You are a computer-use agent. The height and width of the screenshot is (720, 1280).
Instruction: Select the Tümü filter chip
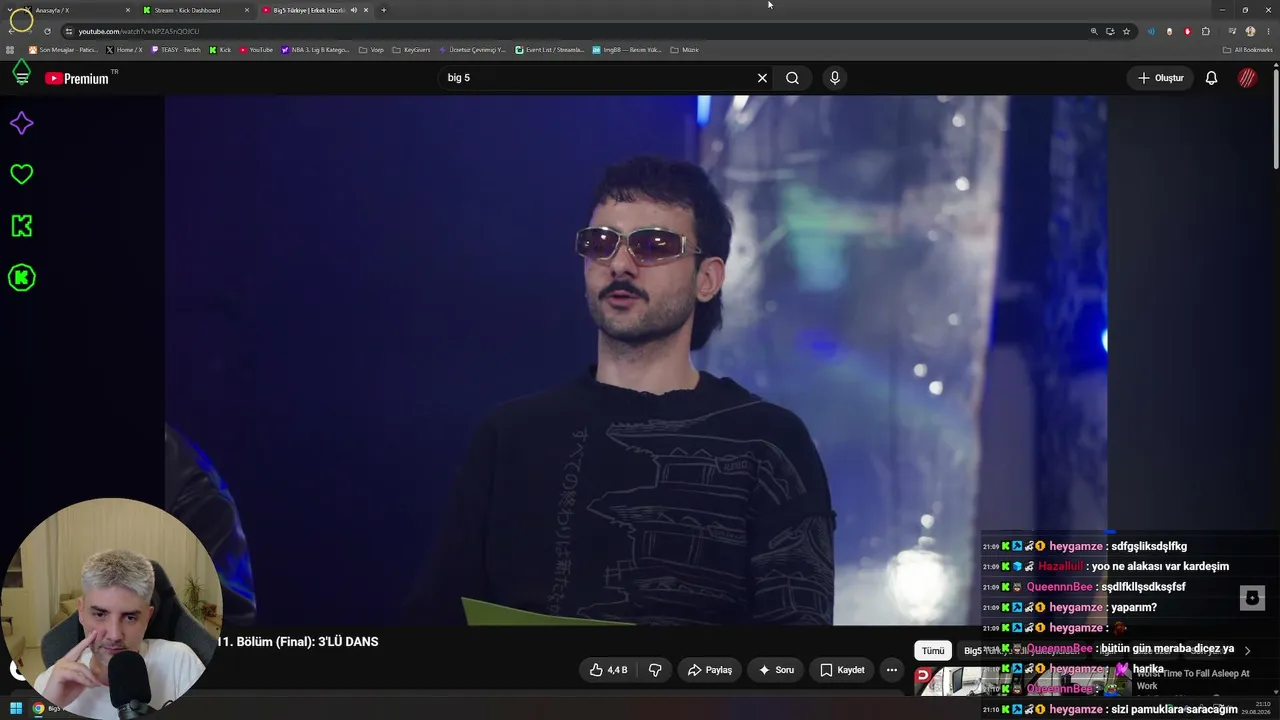[933, 651]
